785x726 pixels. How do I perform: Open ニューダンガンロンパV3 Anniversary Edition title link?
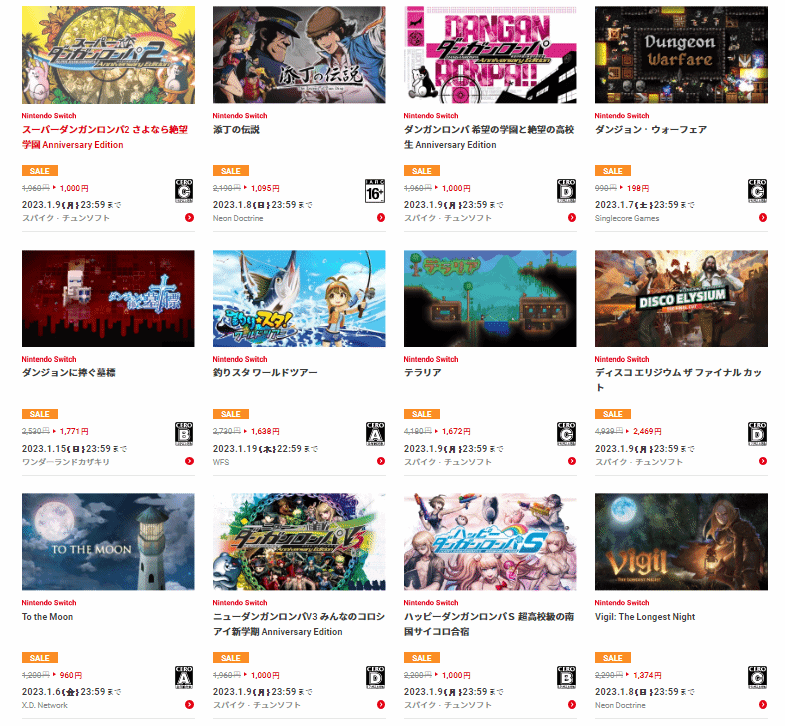click(x=298, y=624)
